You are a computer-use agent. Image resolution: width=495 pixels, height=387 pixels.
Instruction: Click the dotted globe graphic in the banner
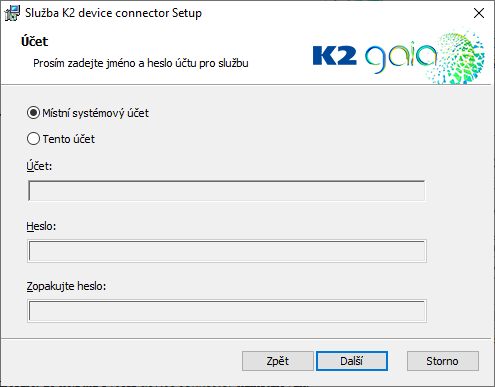coord(458,57)
